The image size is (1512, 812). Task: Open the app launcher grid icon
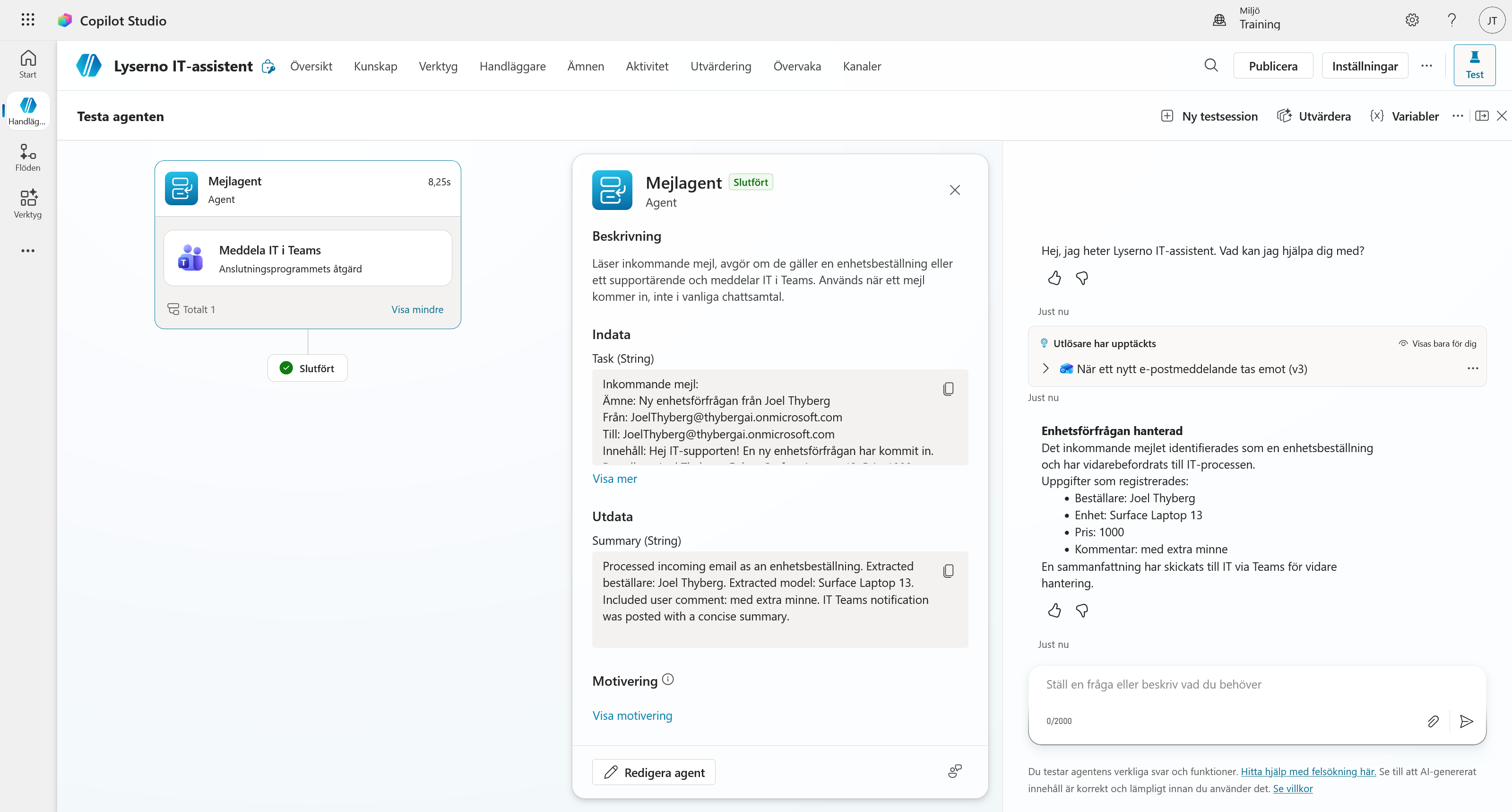(x=27, y=20)
